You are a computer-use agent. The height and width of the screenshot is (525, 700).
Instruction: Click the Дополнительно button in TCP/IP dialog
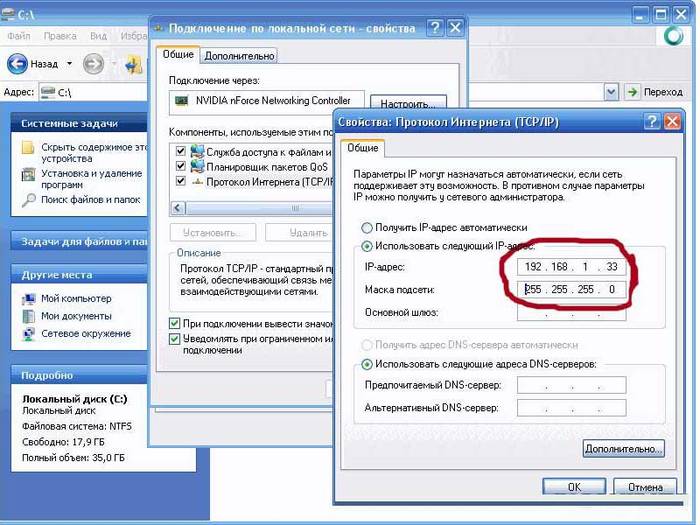pos(623,449)
